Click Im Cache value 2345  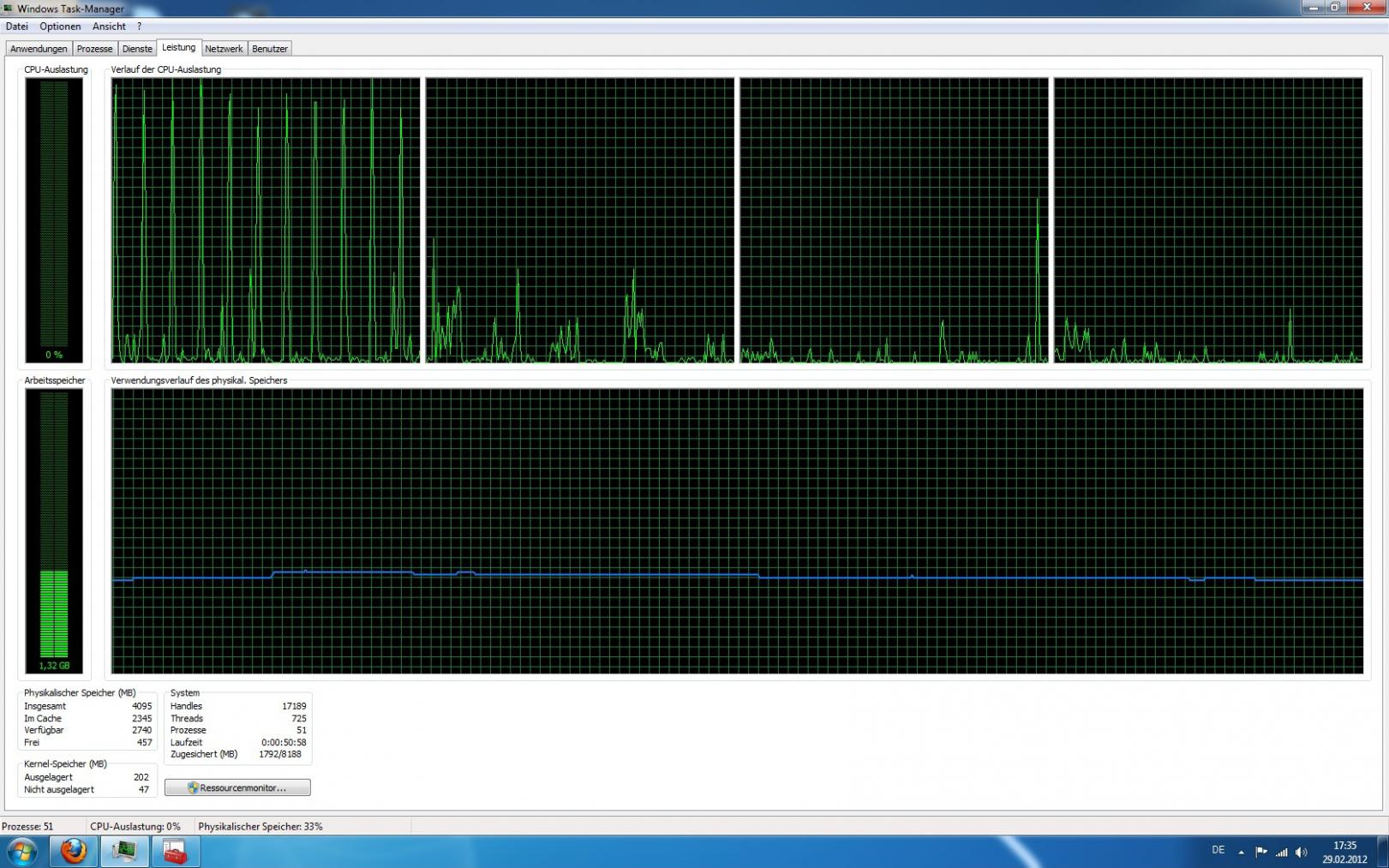coord(141,719)
